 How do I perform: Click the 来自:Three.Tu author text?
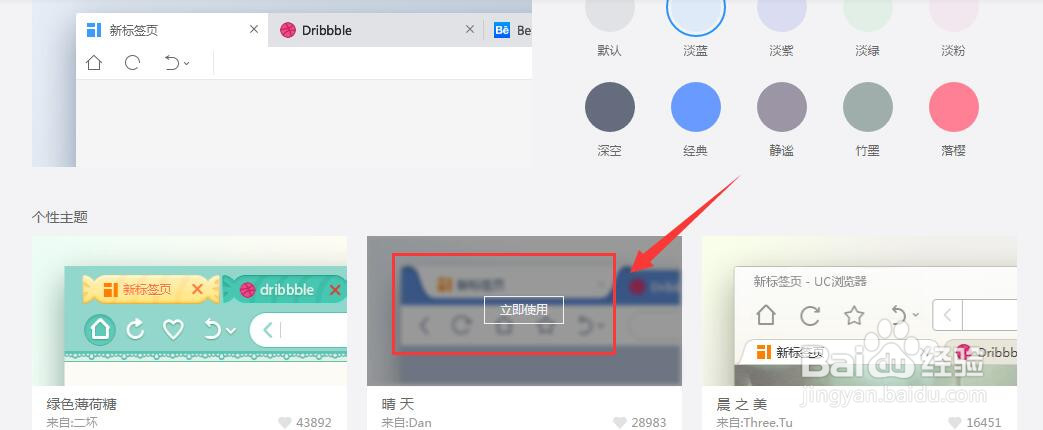tap(754, 423)
